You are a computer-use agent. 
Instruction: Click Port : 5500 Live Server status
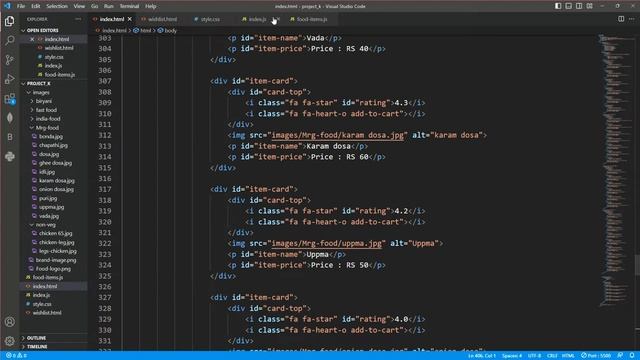596,356
